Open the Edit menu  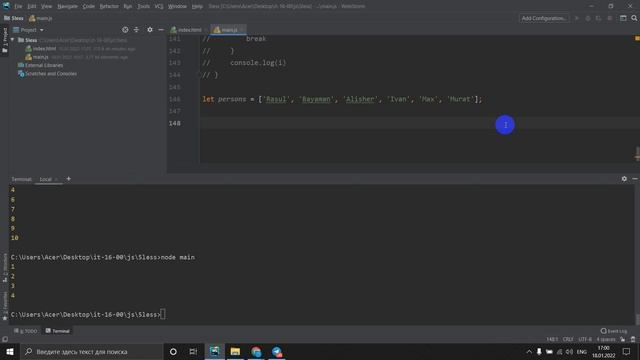[31, 6]
